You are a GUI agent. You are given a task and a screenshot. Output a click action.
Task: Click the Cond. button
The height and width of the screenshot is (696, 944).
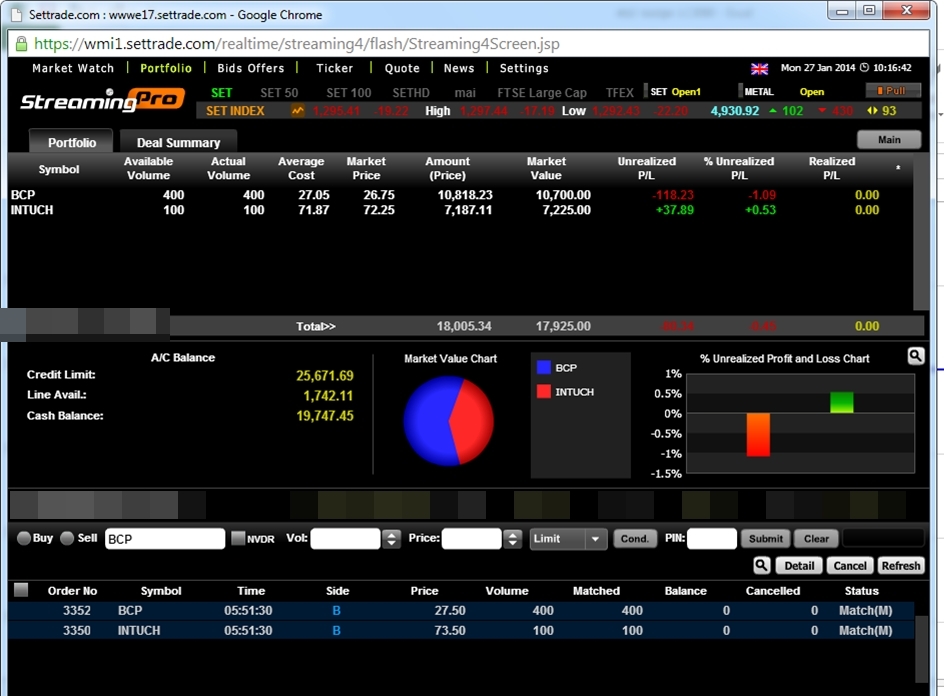click(635, 538)
